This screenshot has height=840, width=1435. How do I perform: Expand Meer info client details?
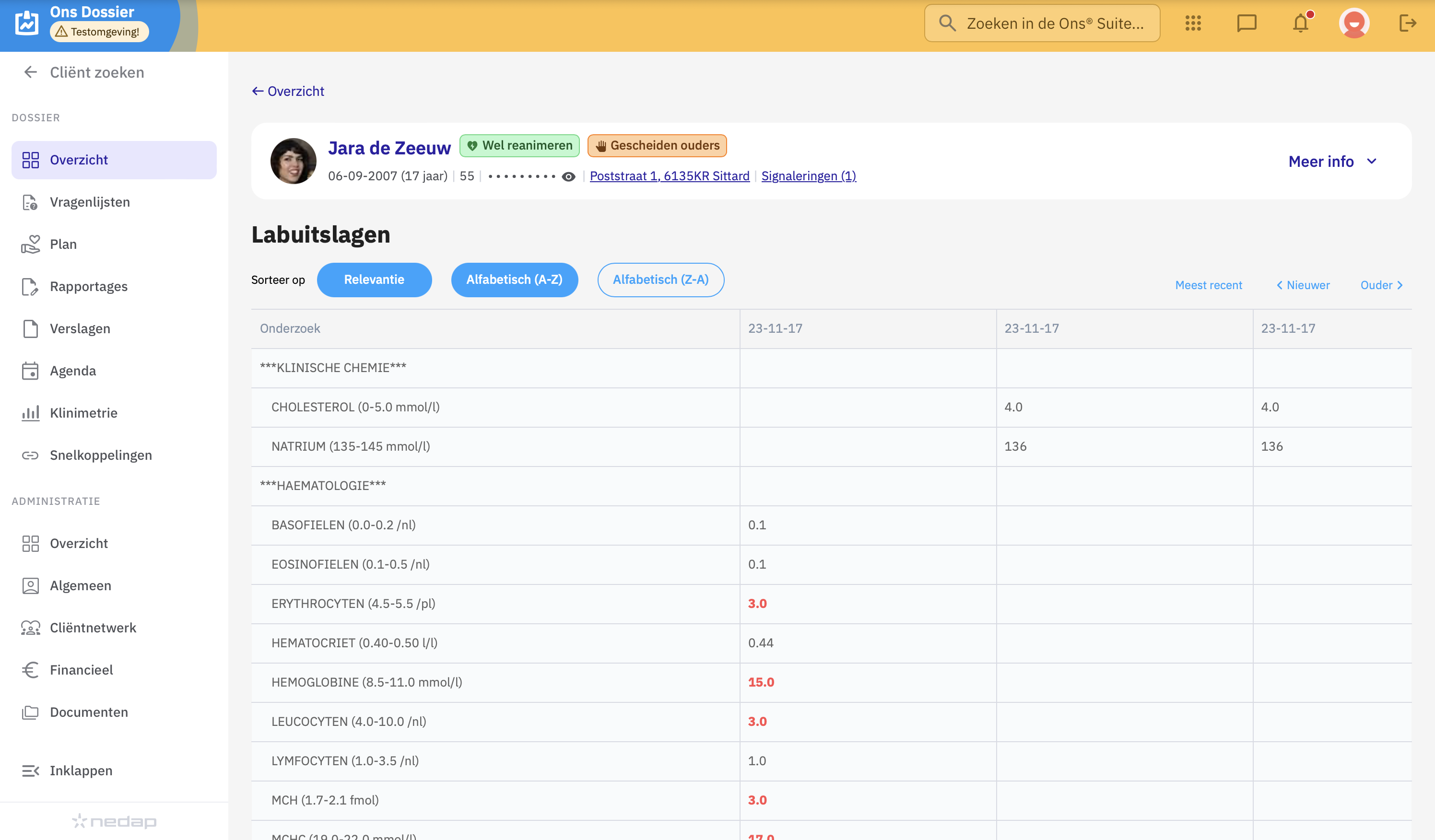point(1331,162)
